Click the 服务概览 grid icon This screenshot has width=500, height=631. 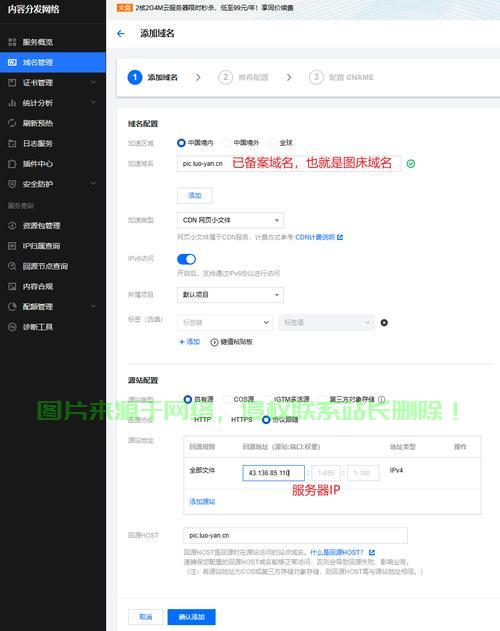pyautogui.click(x=12, y=42)
